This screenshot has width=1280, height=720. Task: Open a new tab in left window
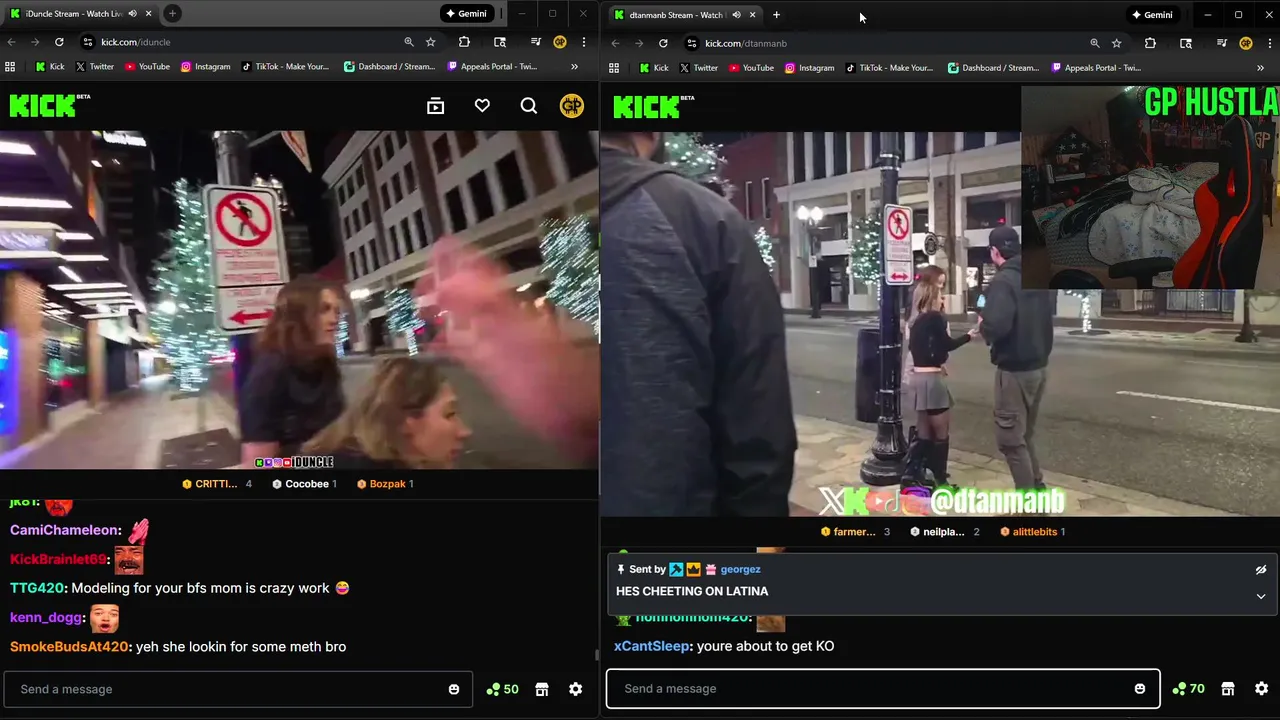pos(172,14)
